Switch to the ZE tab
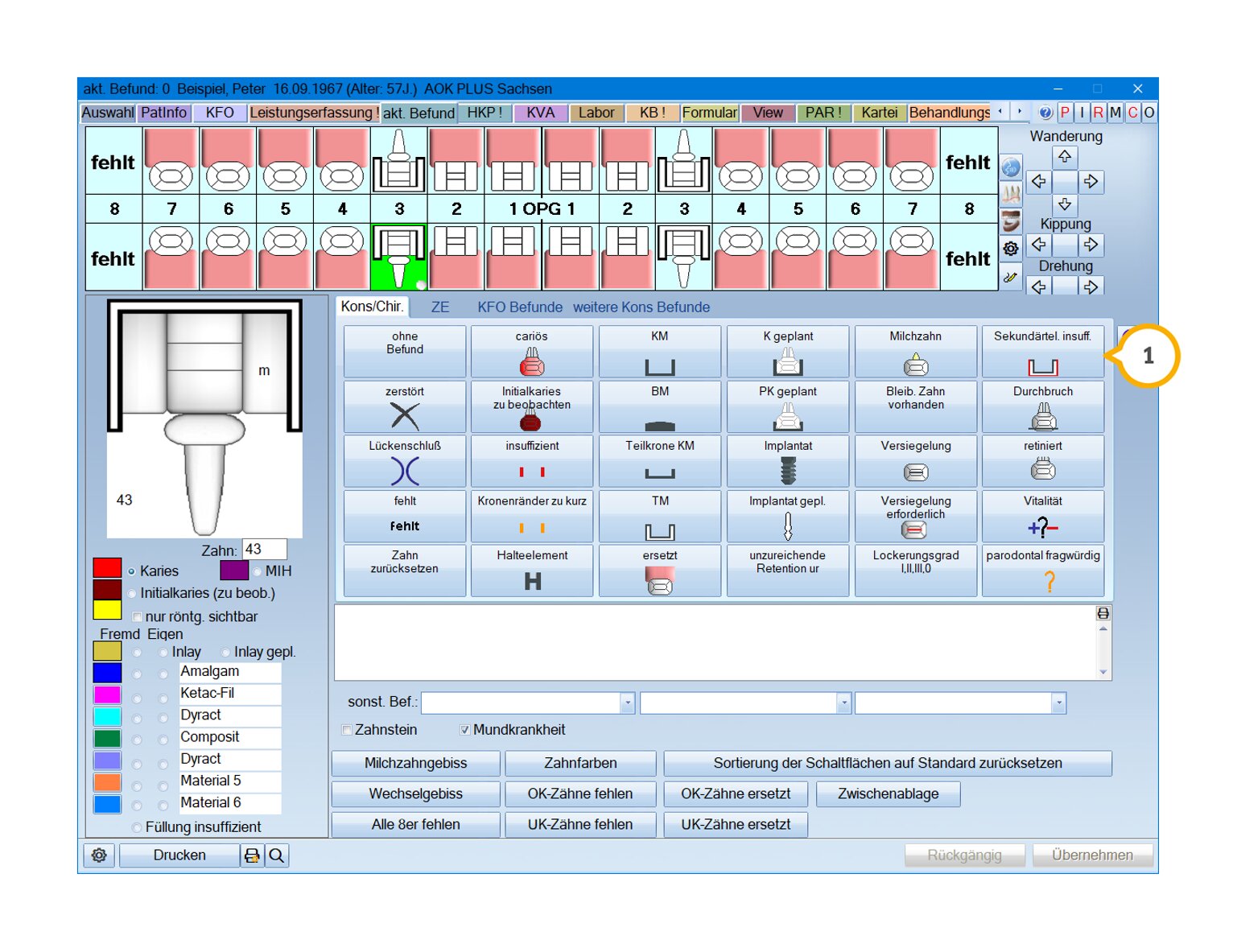The width and height of the screenshot is (1237, 952). (x=440, y=307)
